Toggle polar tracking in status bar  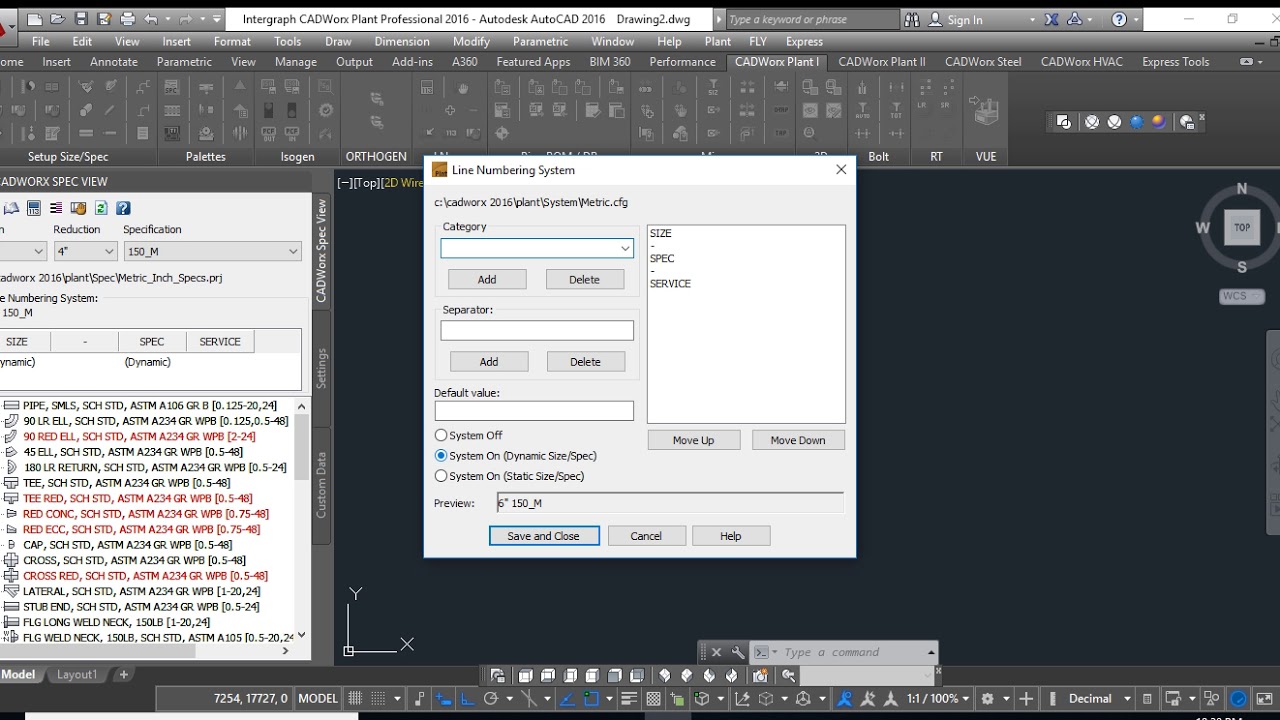pyautogui.click(x=491, y=699)
